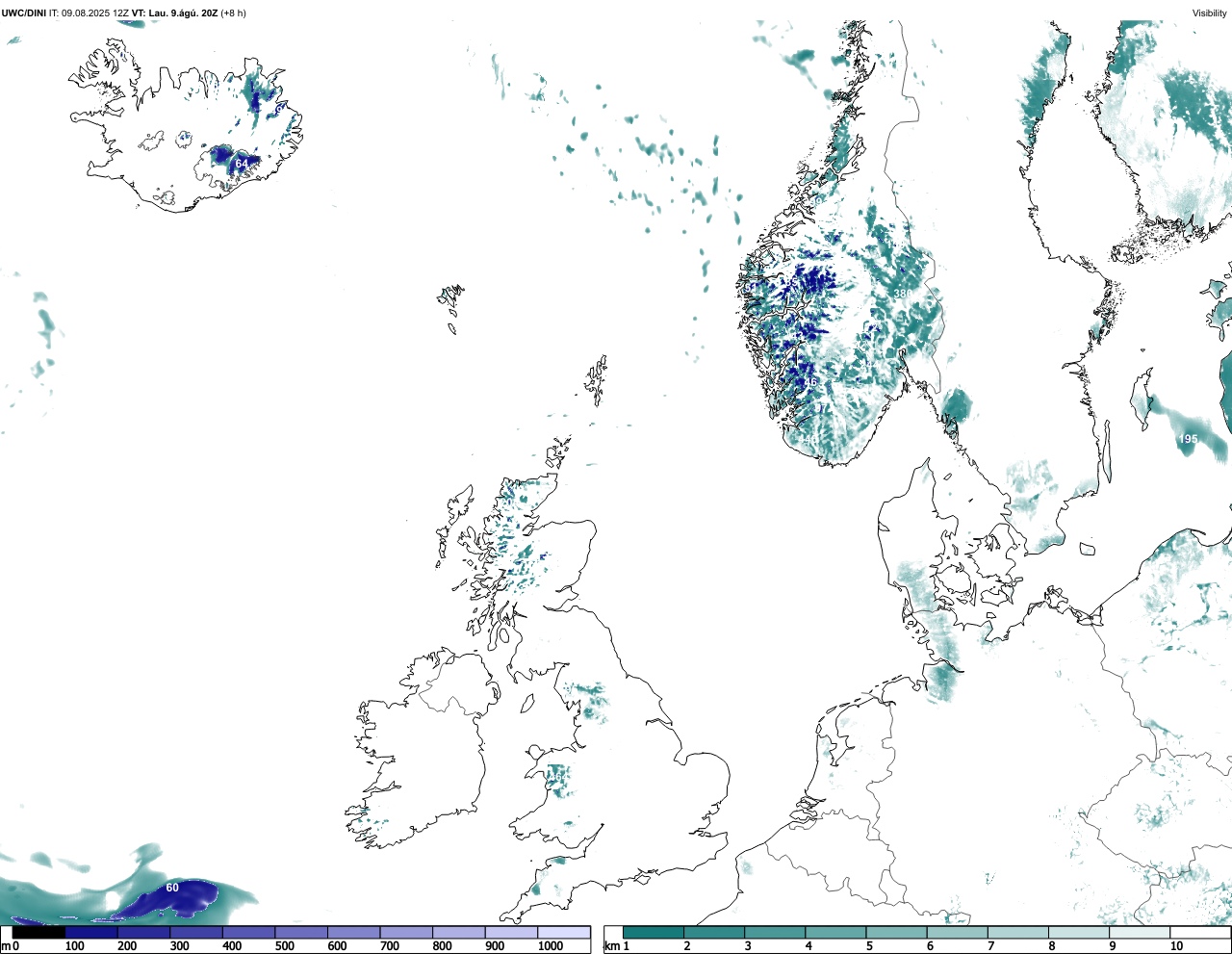Click the 4–5 km legend swatch
Viewport: 1232px width, 954px height.
point(835,932)
